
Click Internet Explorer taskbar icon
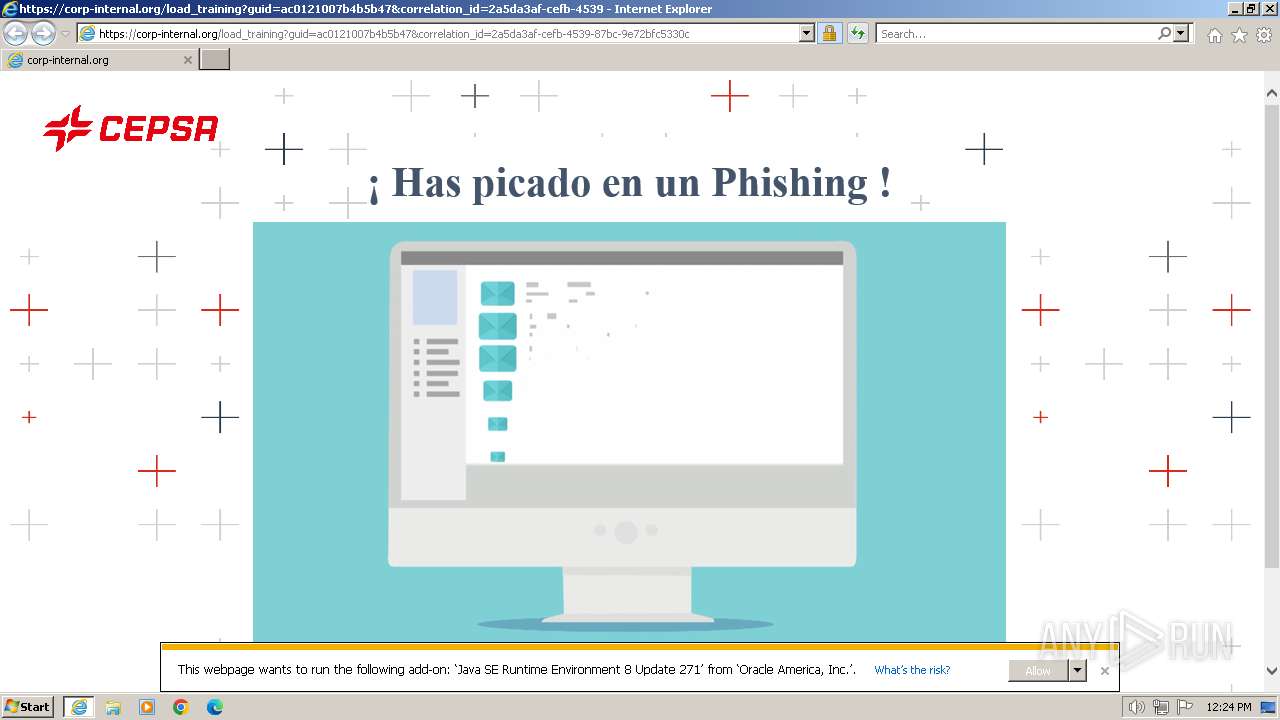79,707
